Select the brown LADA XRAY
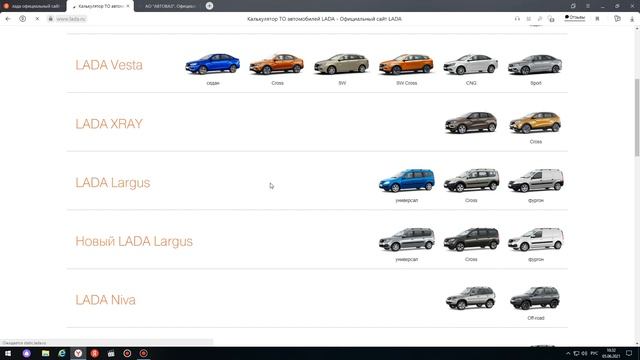Viewport: 640px width, 360px height. pyautogui.click(x=471, y=122)
